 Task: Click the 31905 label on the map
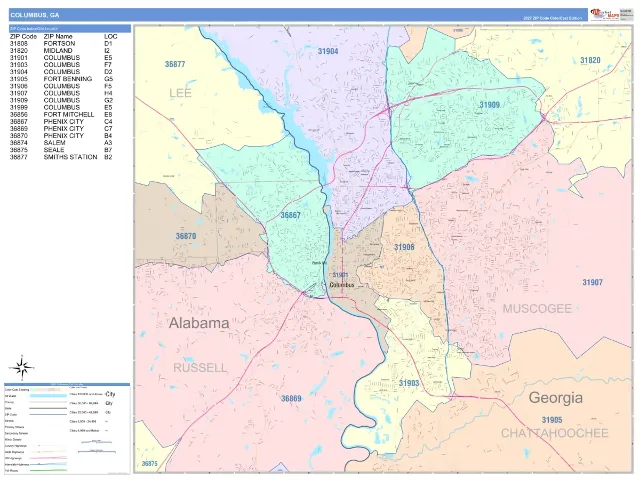pyautogui.click(x=552, y=420)
